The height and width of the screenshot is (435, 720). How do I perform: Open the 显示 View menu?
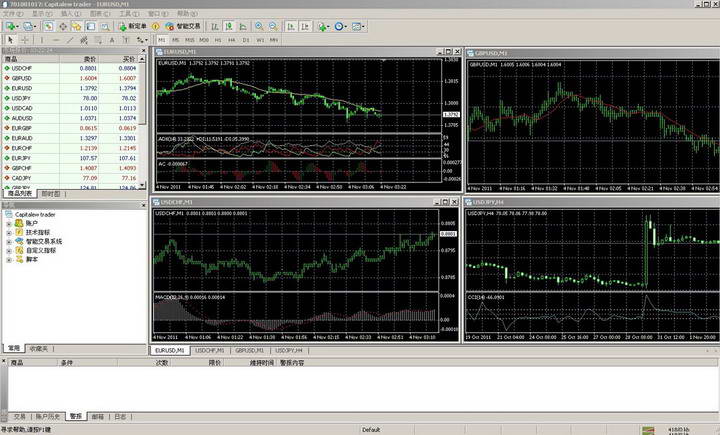pos(42,14)
